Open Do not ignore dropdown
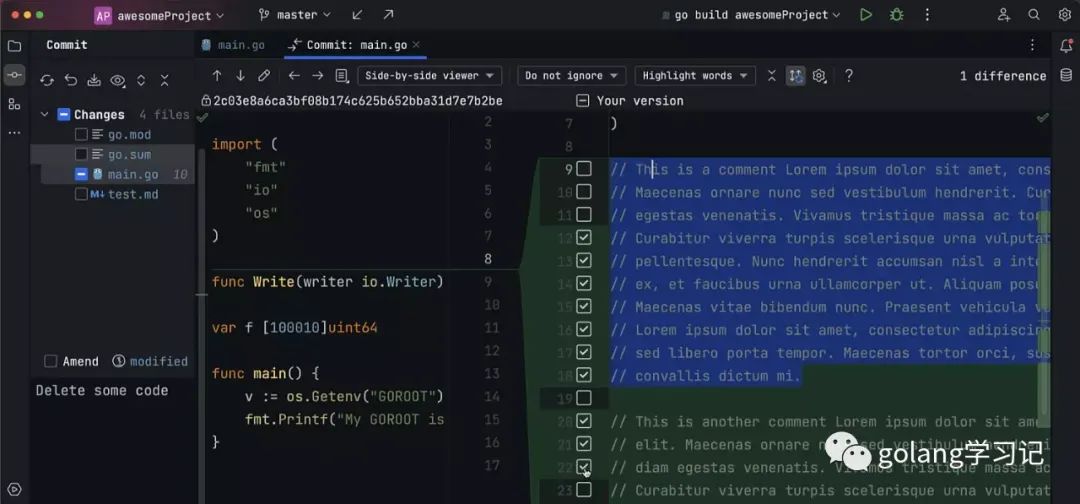 point(572,76)
